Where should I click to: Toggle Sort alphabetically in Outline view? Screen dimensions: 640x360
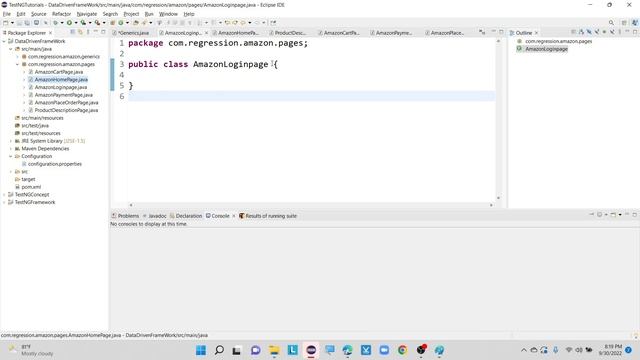[582, 32]
